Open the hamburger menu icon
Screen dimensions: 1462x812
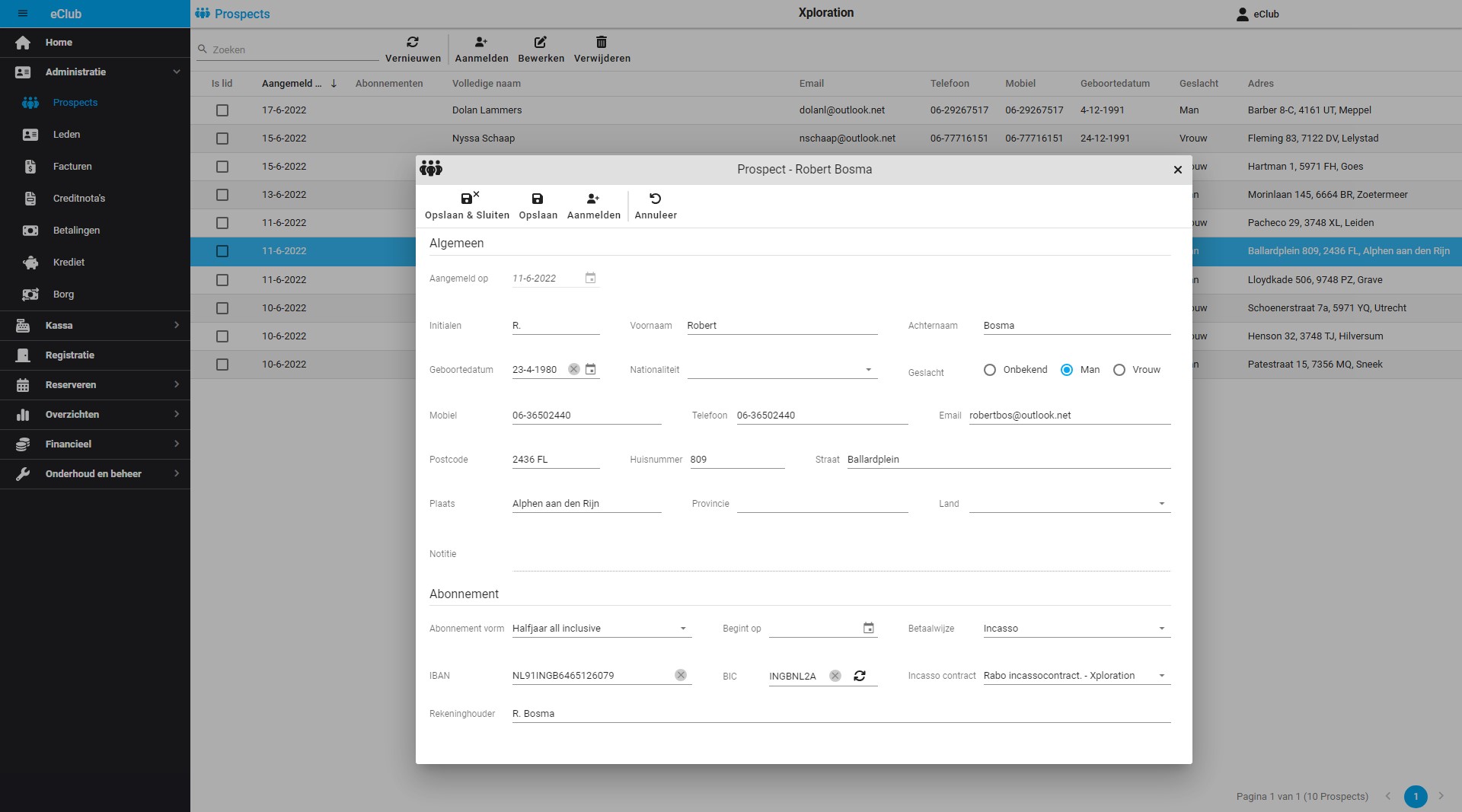pos(23,14)
